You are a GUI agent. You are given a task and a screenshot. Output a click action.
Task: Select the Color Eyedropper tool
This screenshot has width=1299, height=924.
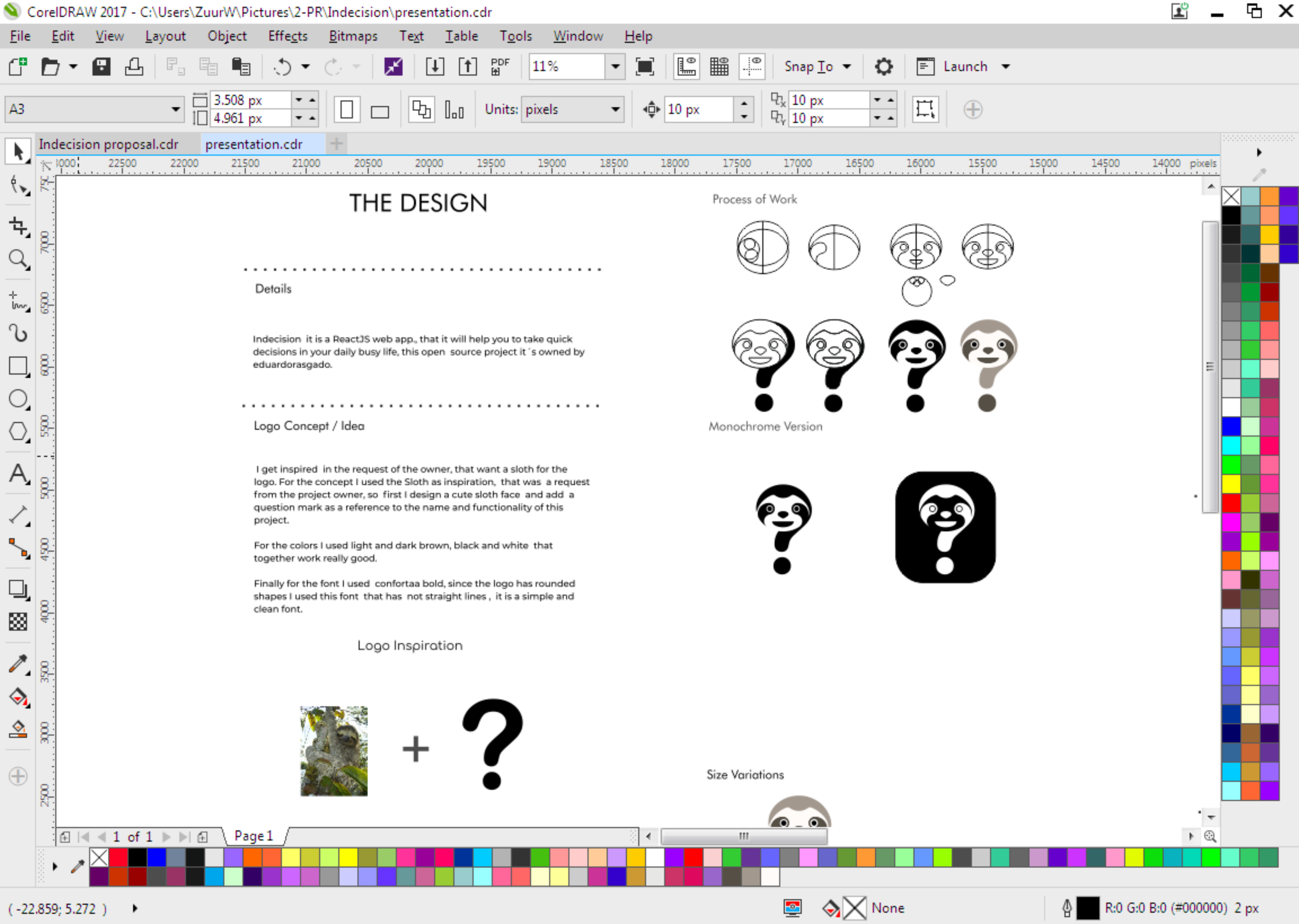[x=18, y=663]
